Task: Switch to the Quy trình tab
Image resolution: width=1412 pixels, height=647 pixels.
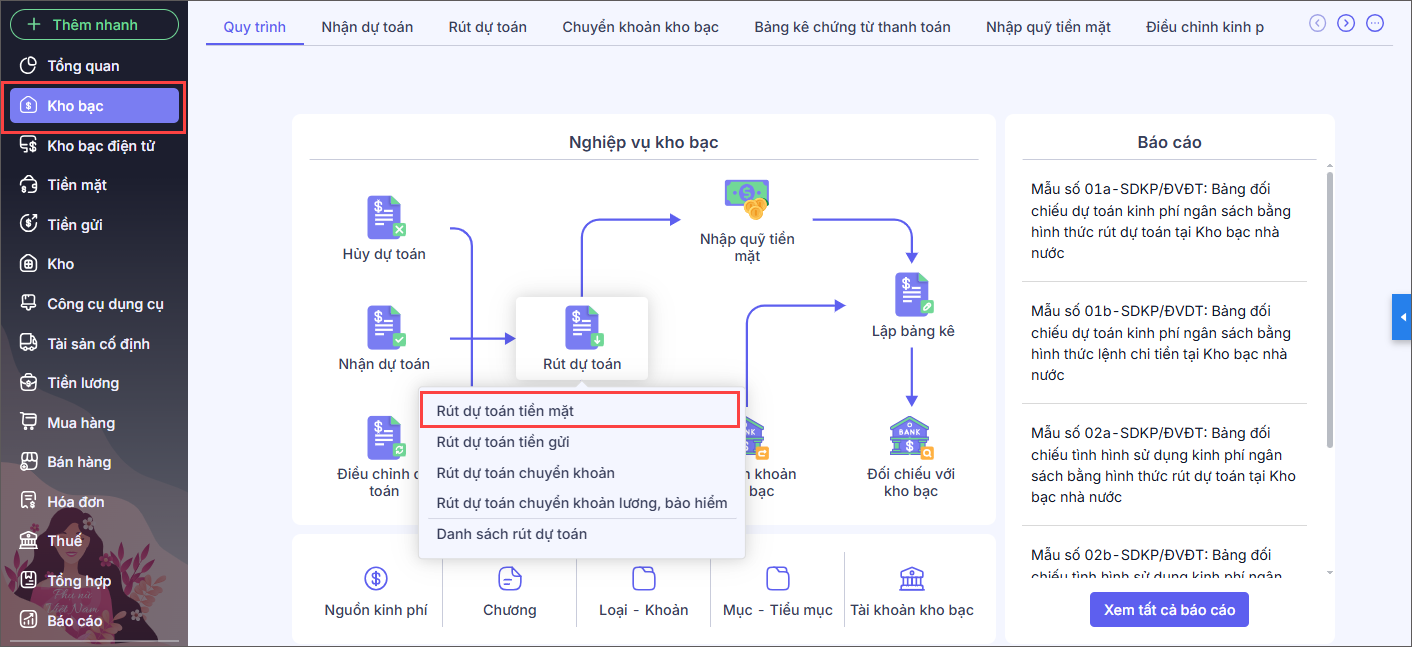Action: (255, 27)
